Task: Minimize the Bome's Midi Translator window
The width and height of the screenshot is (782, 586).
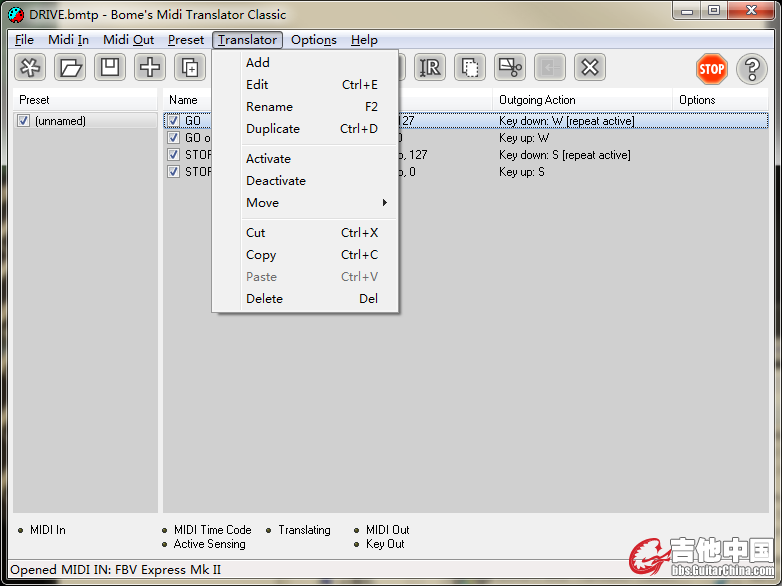Action: coord(687,10)
